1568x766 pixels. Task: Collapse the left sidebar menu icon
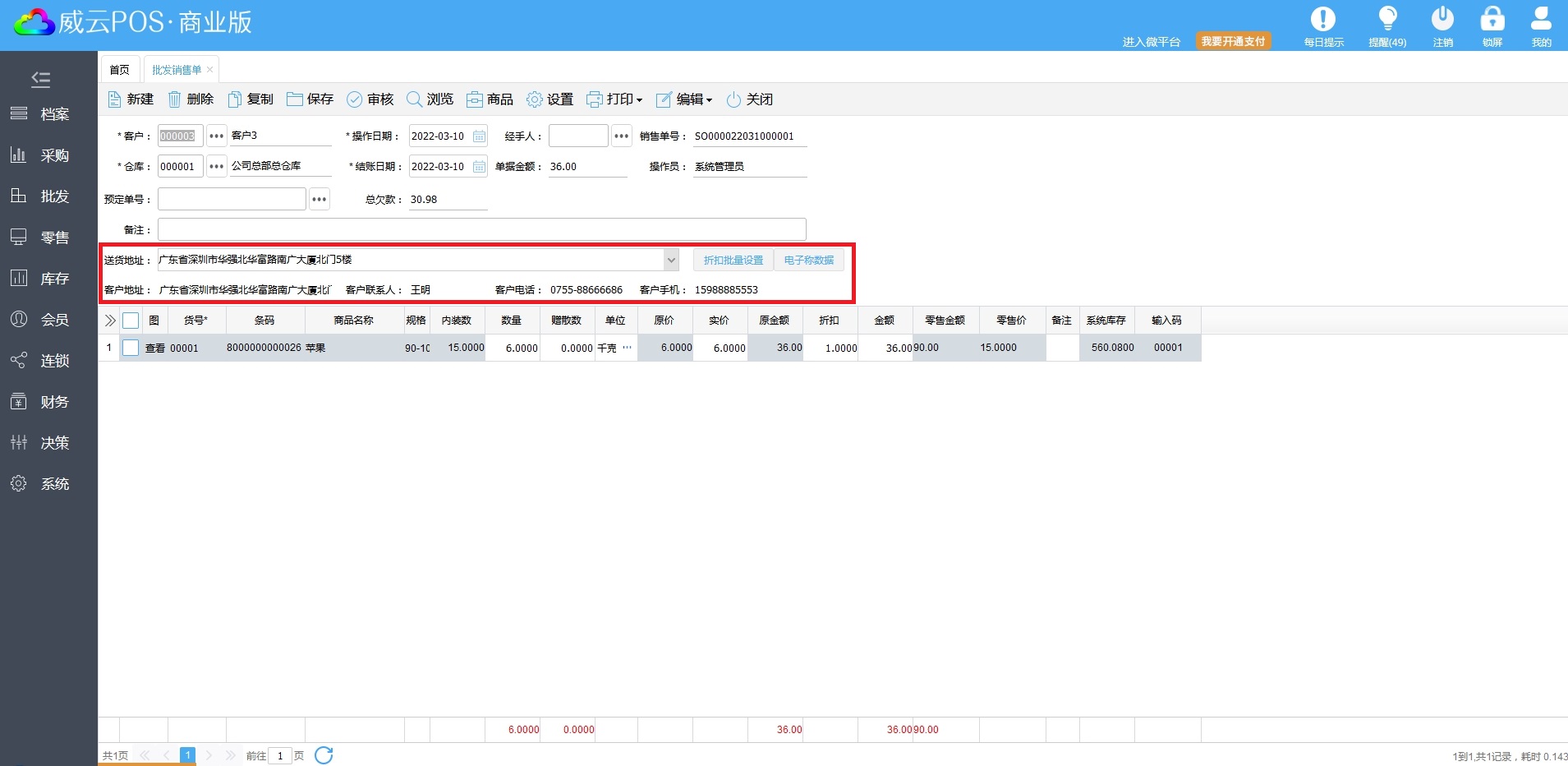coord(40,79)
